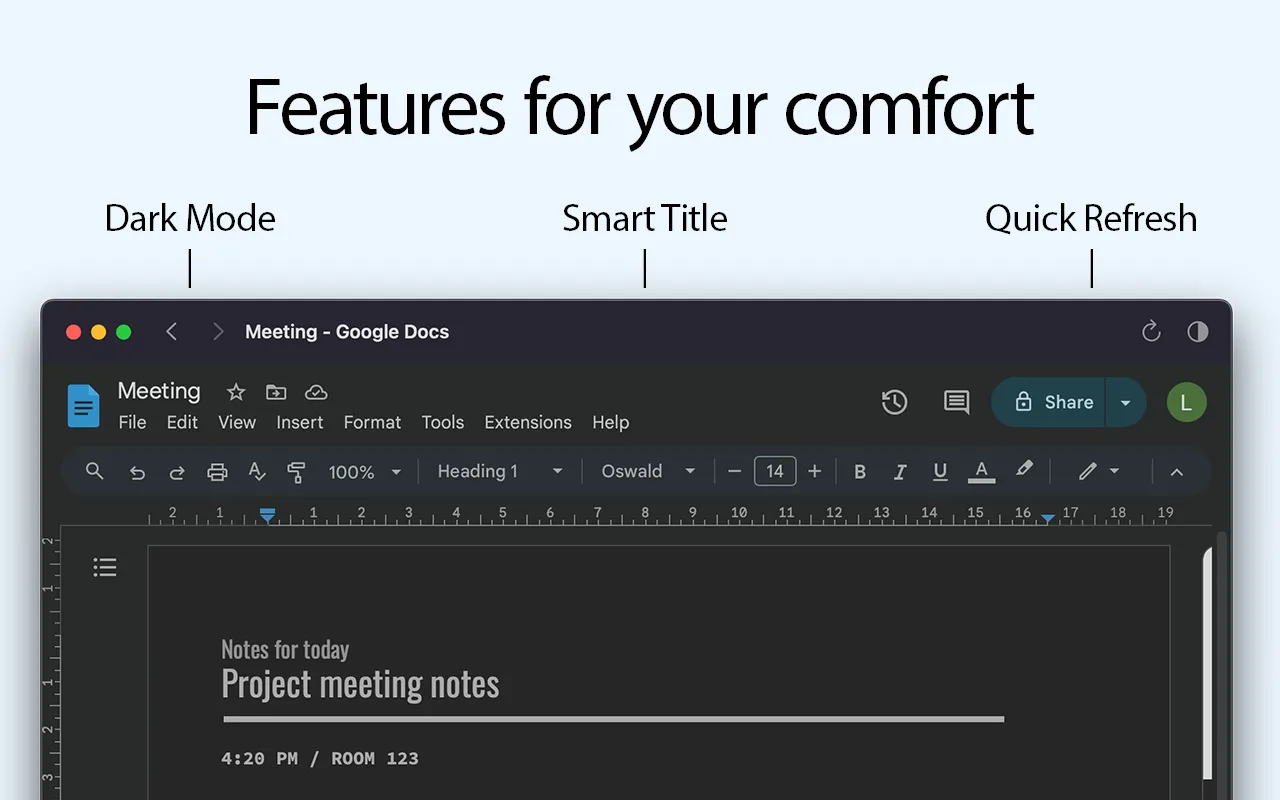Select the paint format tool
This screenshot has height=800, width=1280.
coord(297,471)
